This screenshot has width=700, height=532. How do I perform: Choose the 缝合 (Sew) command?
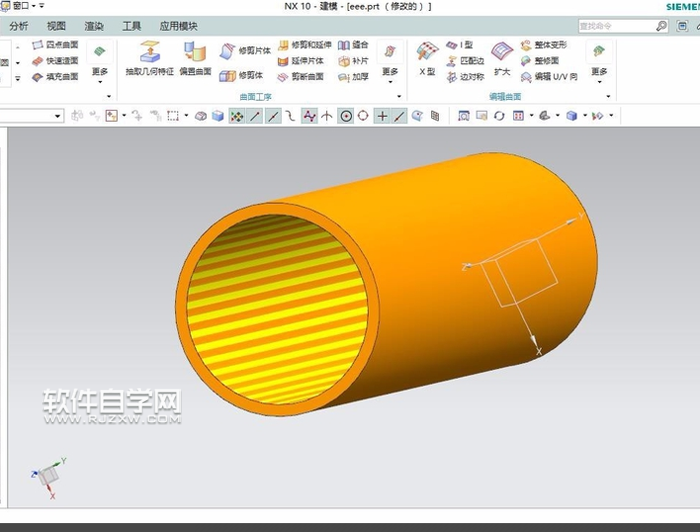353,45
